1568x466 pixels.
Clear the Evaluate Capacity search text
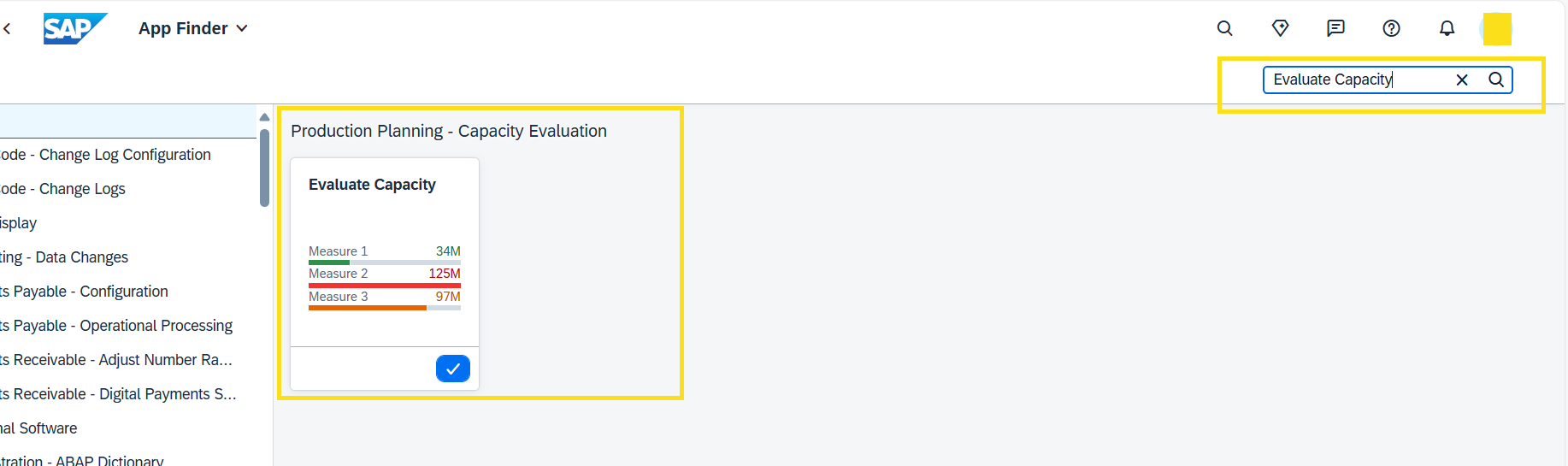coord(1462,80)
